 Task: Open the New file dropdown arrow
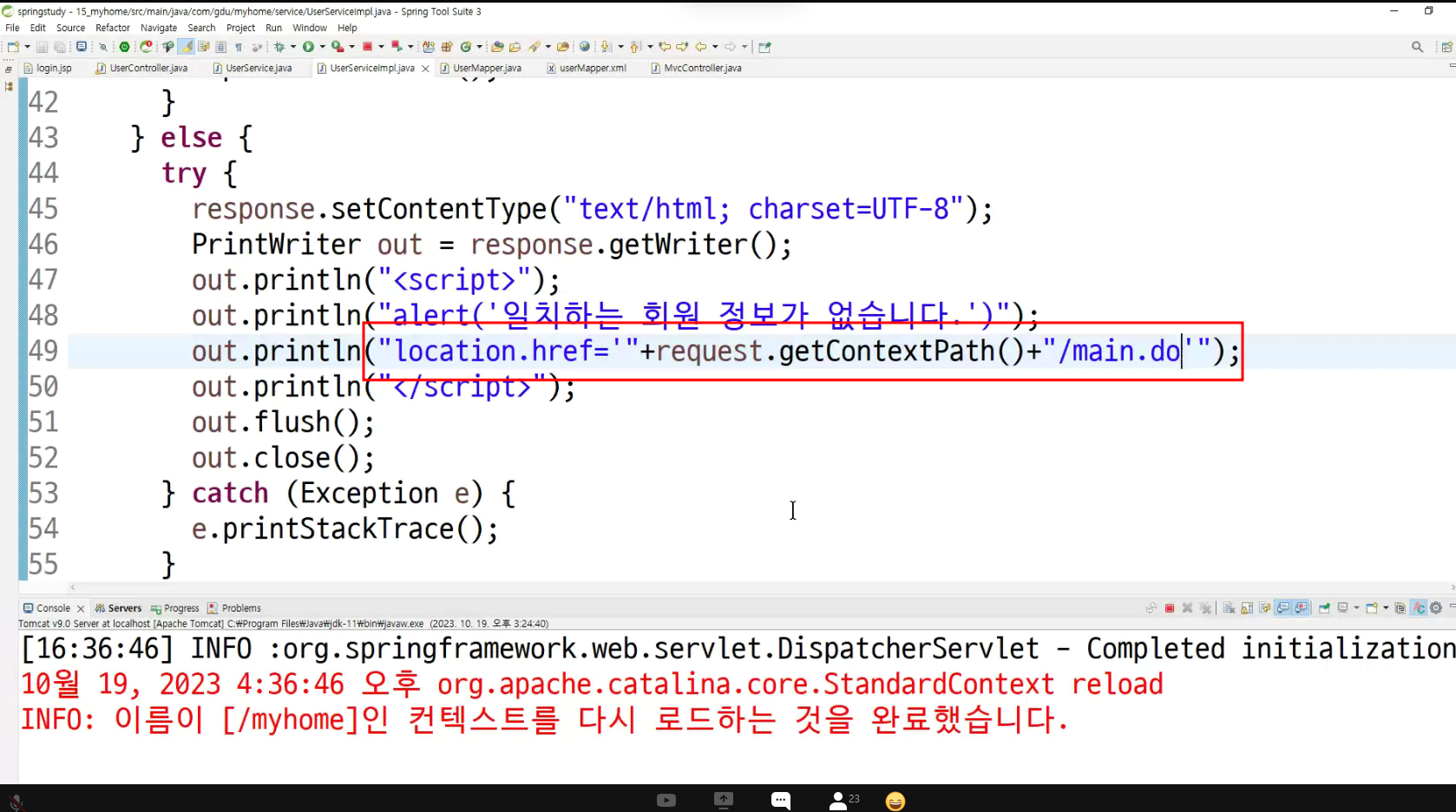[27, 47]
